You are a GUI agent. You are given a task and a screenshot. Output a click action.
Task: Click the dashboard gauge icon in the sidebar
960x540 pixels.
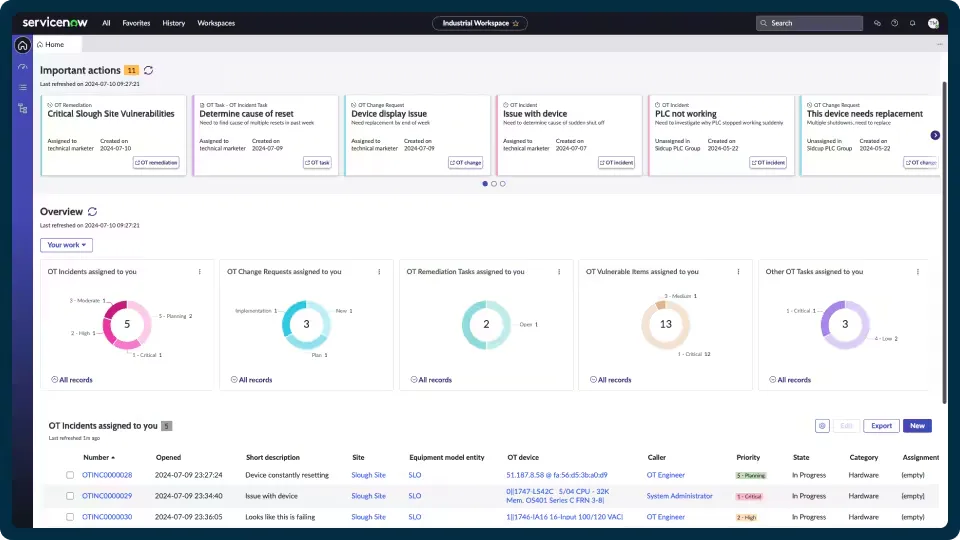tap(22, 67)
